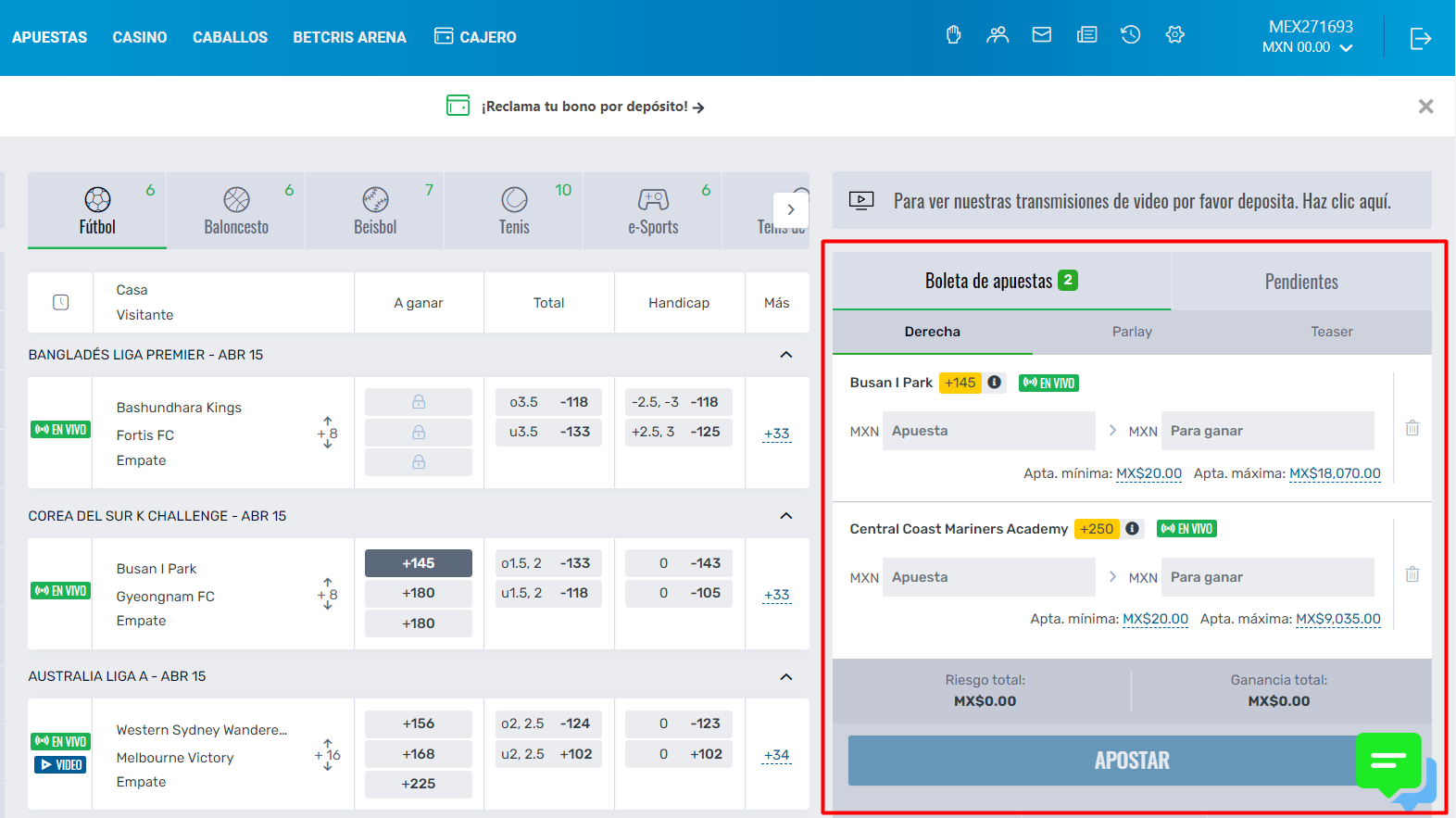Click the APOSTAR button
The image size is (1456, 818).
[1132, 761]
